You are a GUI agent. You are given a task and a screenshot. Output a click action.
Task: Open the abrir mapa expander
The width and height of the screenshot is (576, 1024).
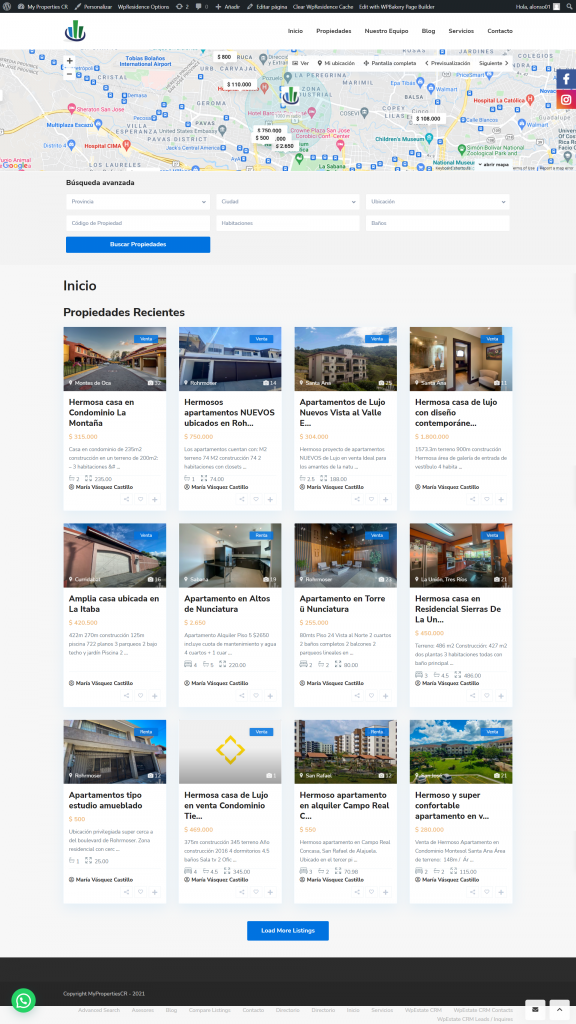[x=494, y=165]
